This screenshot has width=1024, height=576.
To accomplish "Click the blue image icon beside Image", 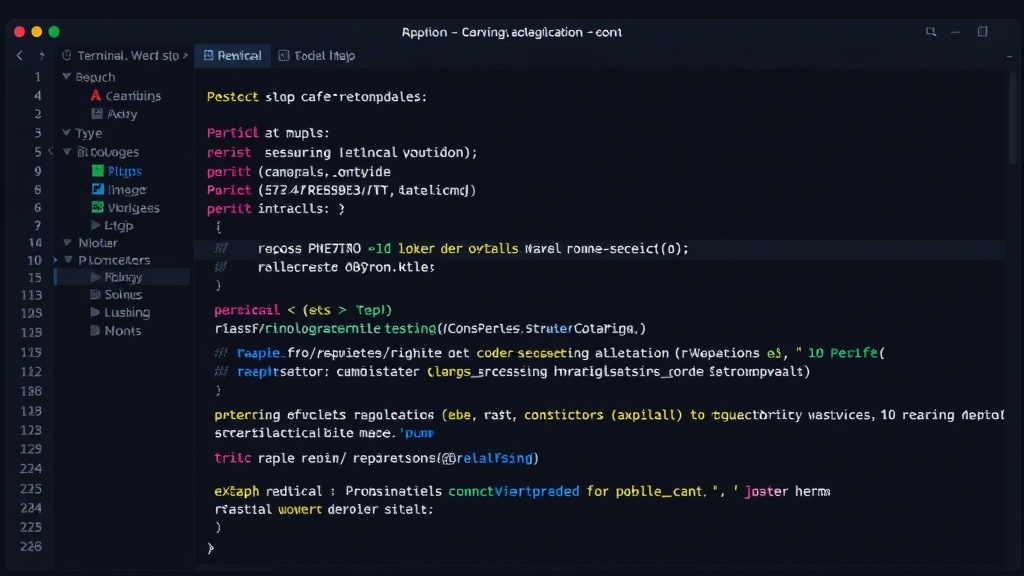I will pyautogui.click(x=97, y=189).
